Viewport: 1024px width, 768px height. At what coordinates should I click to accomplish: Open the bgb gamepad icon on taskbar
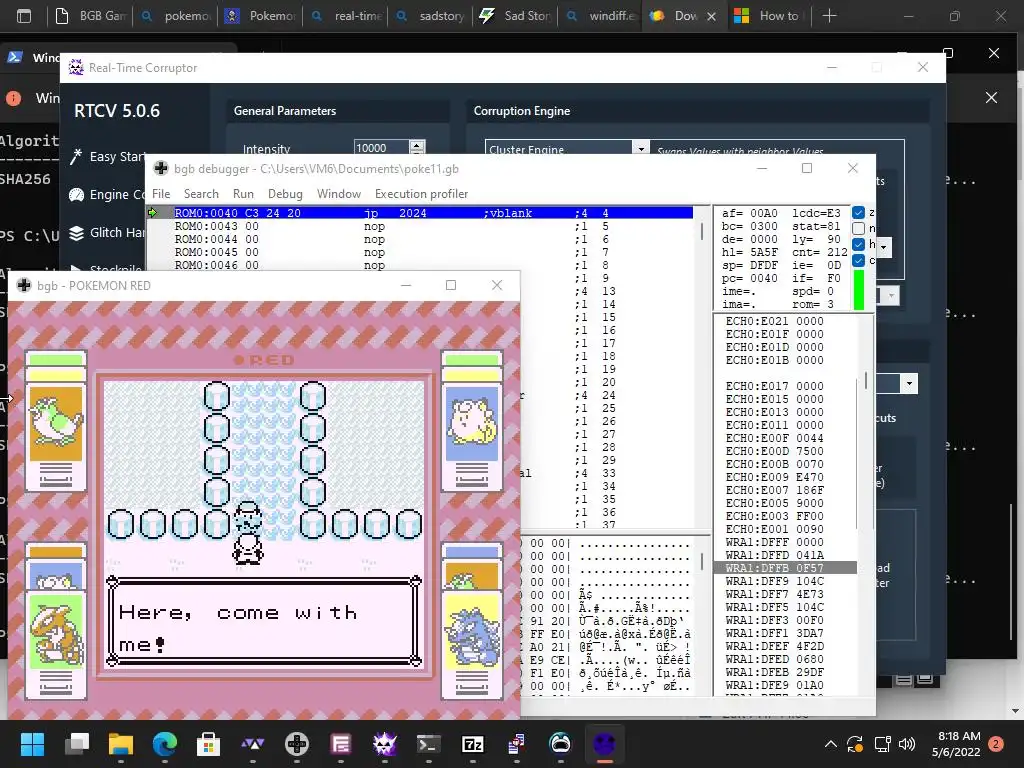coord(296,743)
